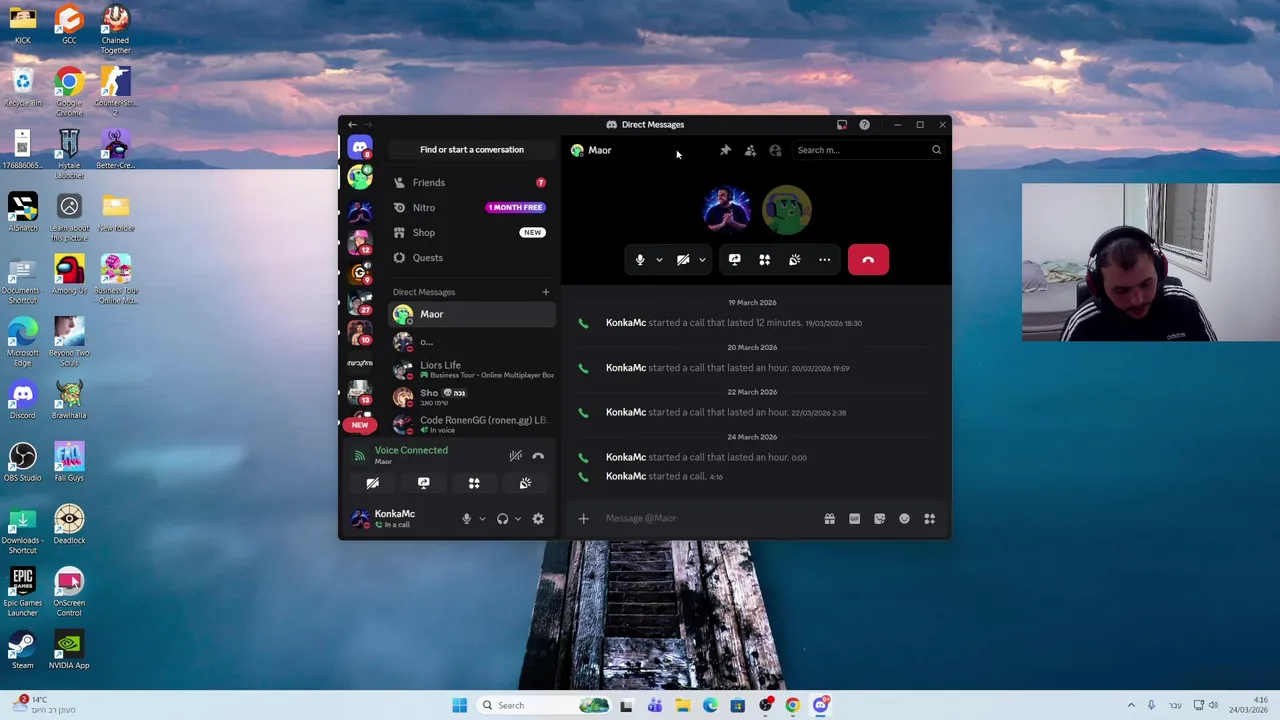Viewport: 1280px width, 720px height.
Task: Open GIF picker
Action: [854, 518]
